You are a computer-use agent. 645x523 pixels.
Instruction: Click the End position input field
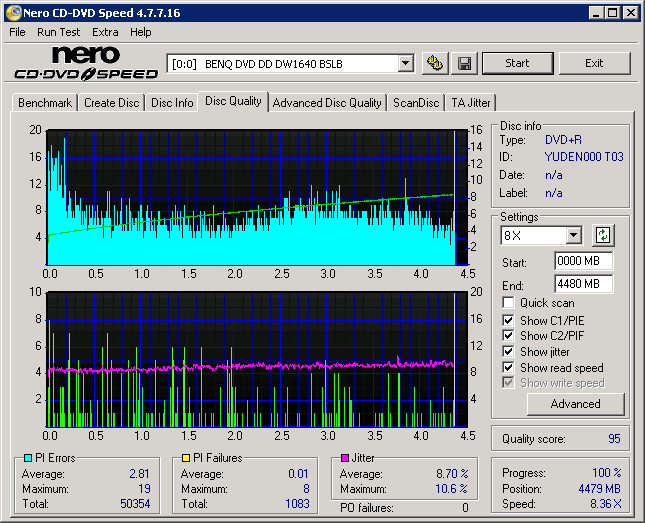583,283
